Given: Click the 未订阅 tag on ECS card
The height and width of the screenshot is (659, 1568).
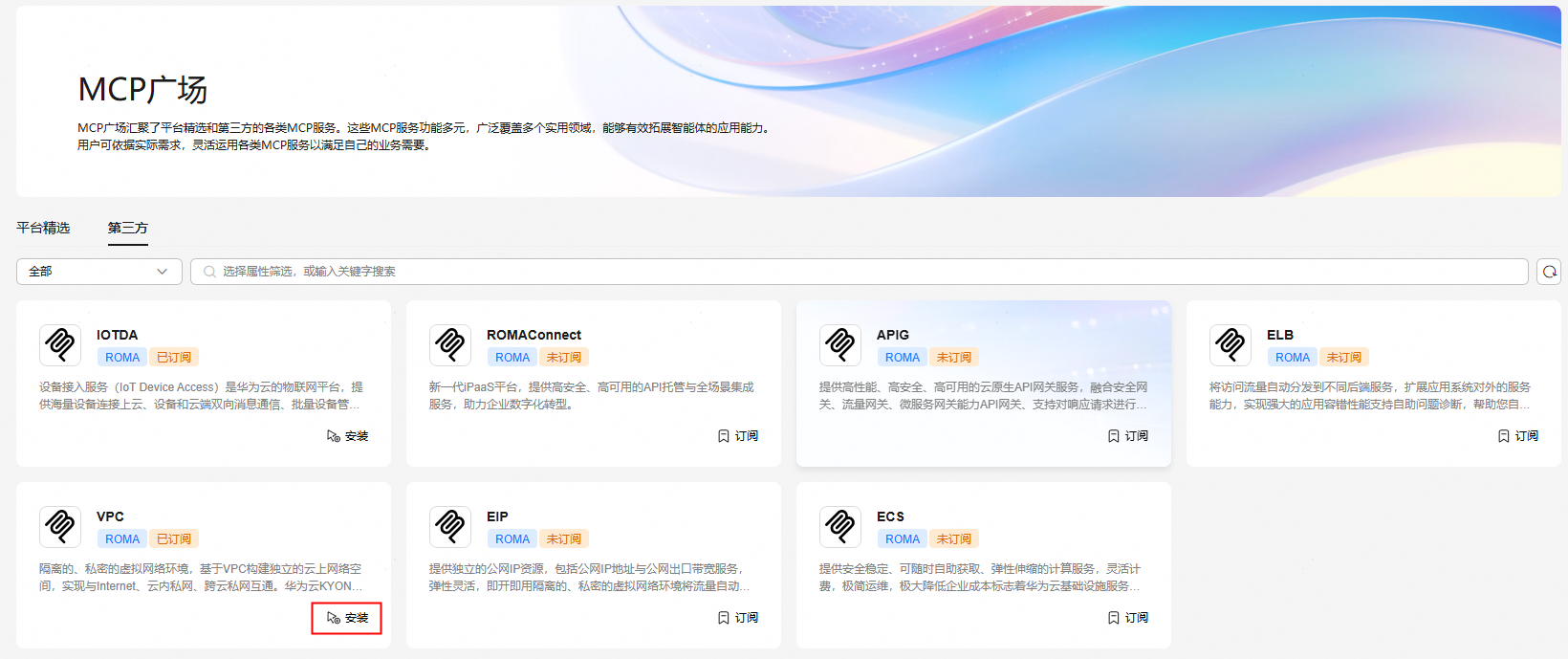Looking at the screenshot, I should 954,539.
